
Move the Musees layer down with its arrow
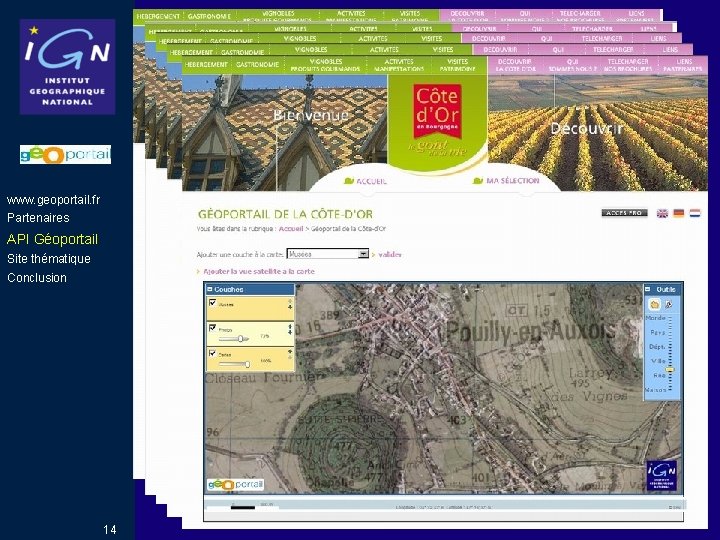(x=290, y=307)
